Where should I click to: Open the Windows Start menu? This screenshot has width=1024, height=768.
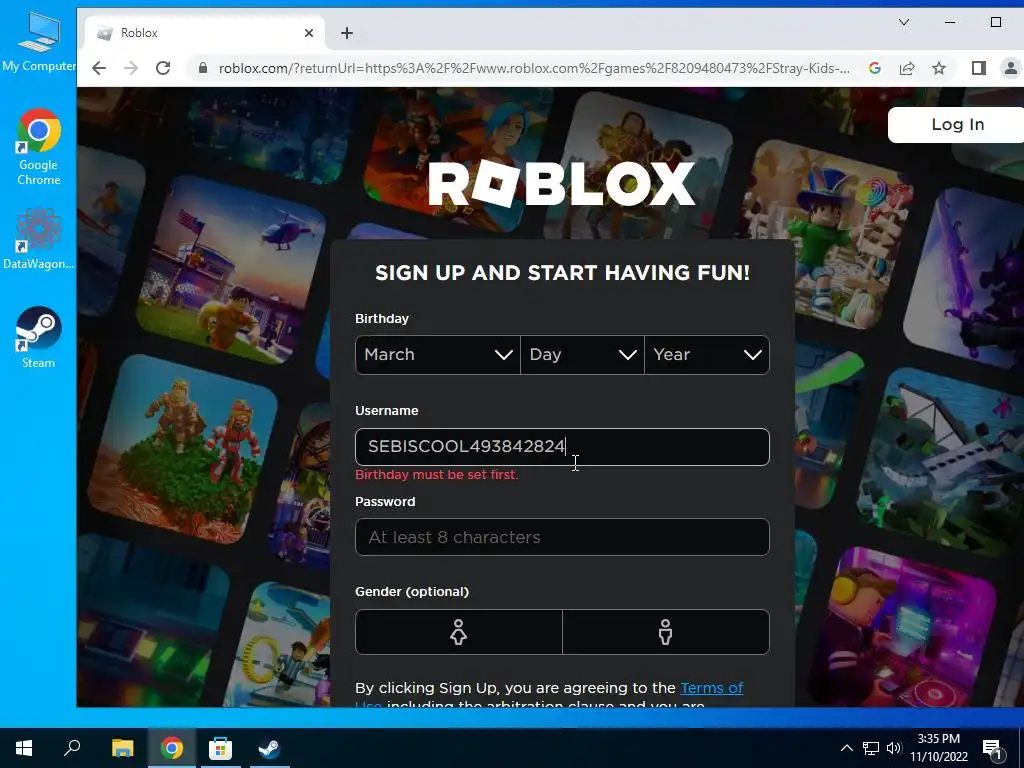click(24, 748)
